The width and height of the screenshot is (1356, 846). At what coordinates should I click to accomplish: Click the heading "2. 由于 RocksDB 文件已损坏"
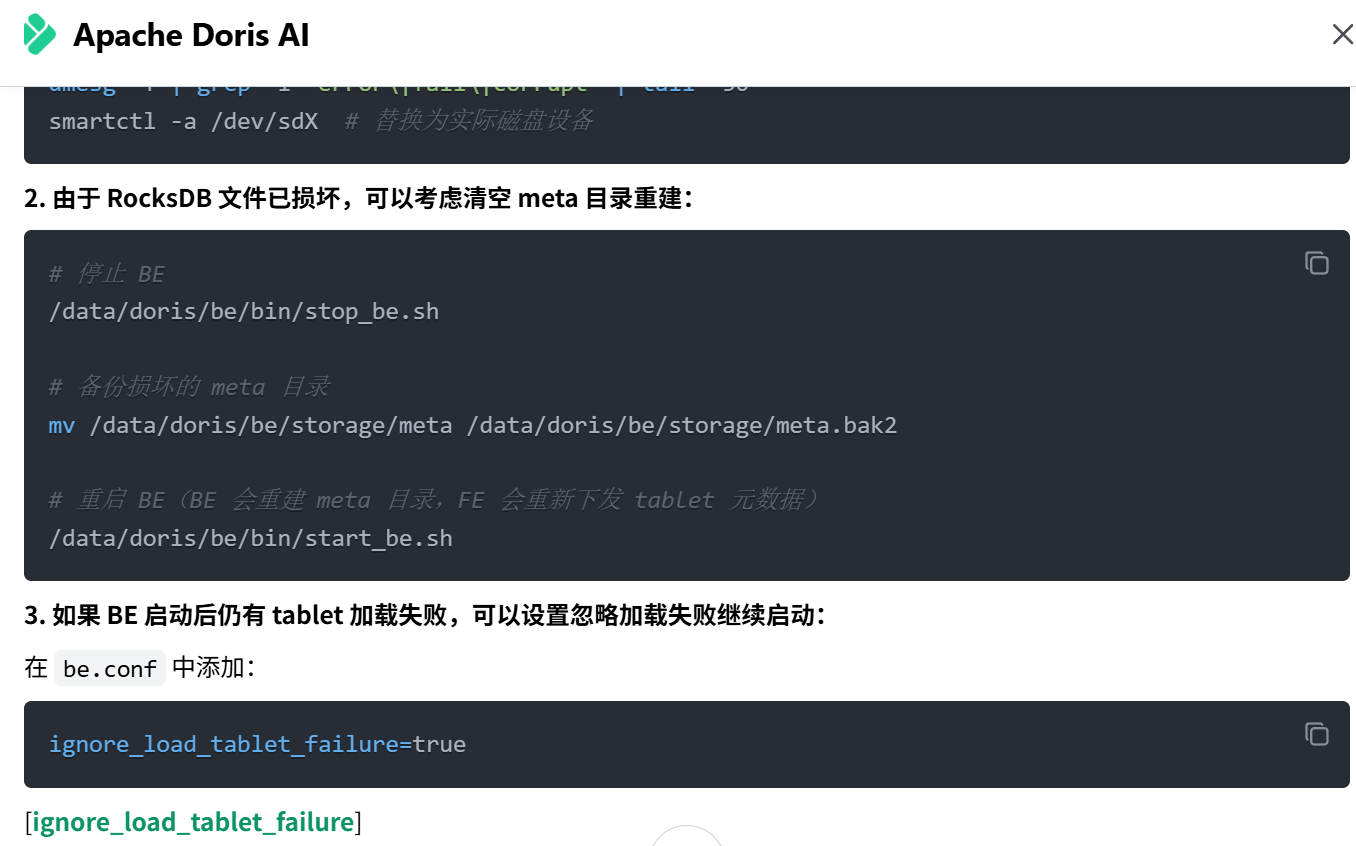tap(358, 198)
